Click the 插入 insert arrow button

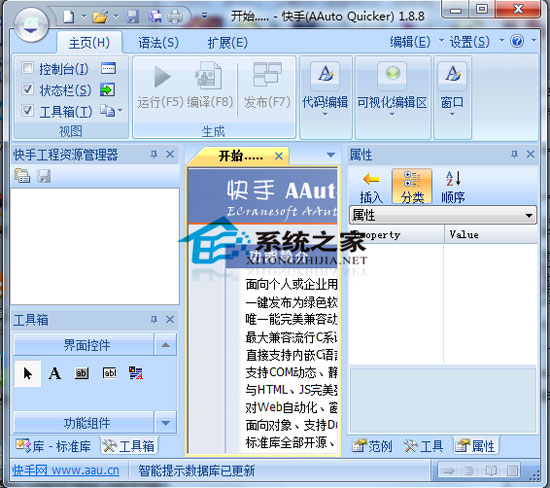click(x=371, y=187)
